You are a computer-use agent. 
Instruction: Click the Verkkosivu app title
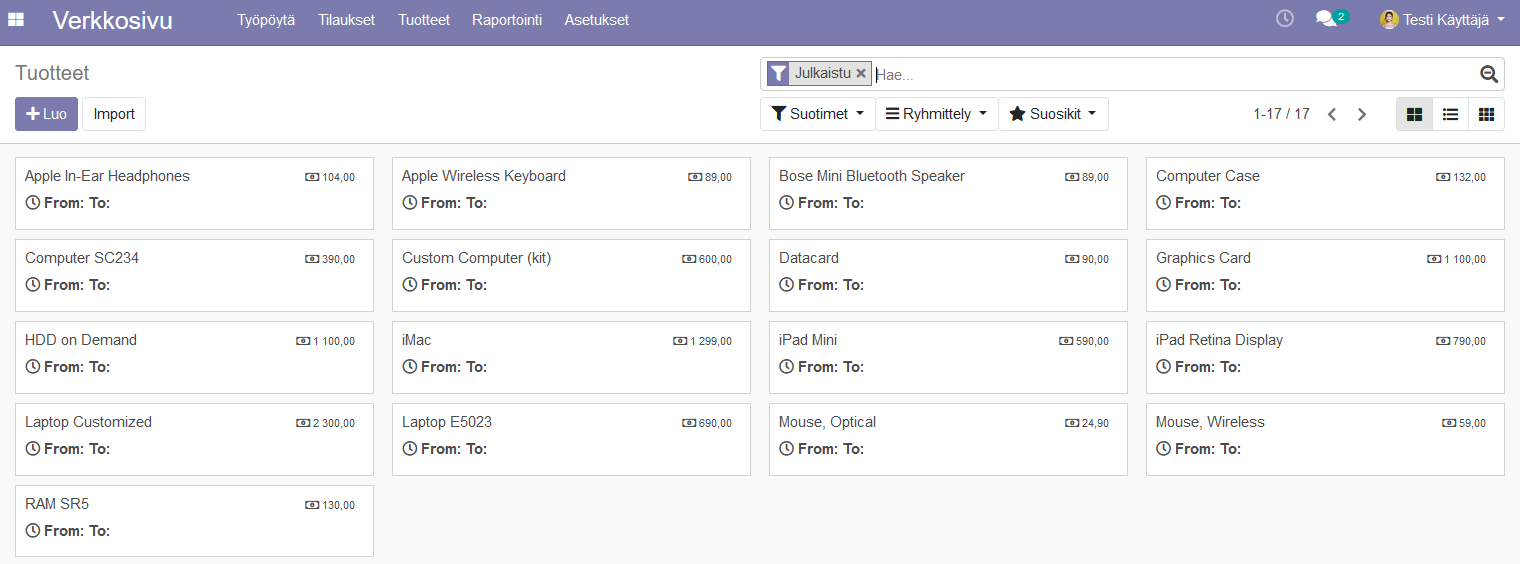pos(113,19)
